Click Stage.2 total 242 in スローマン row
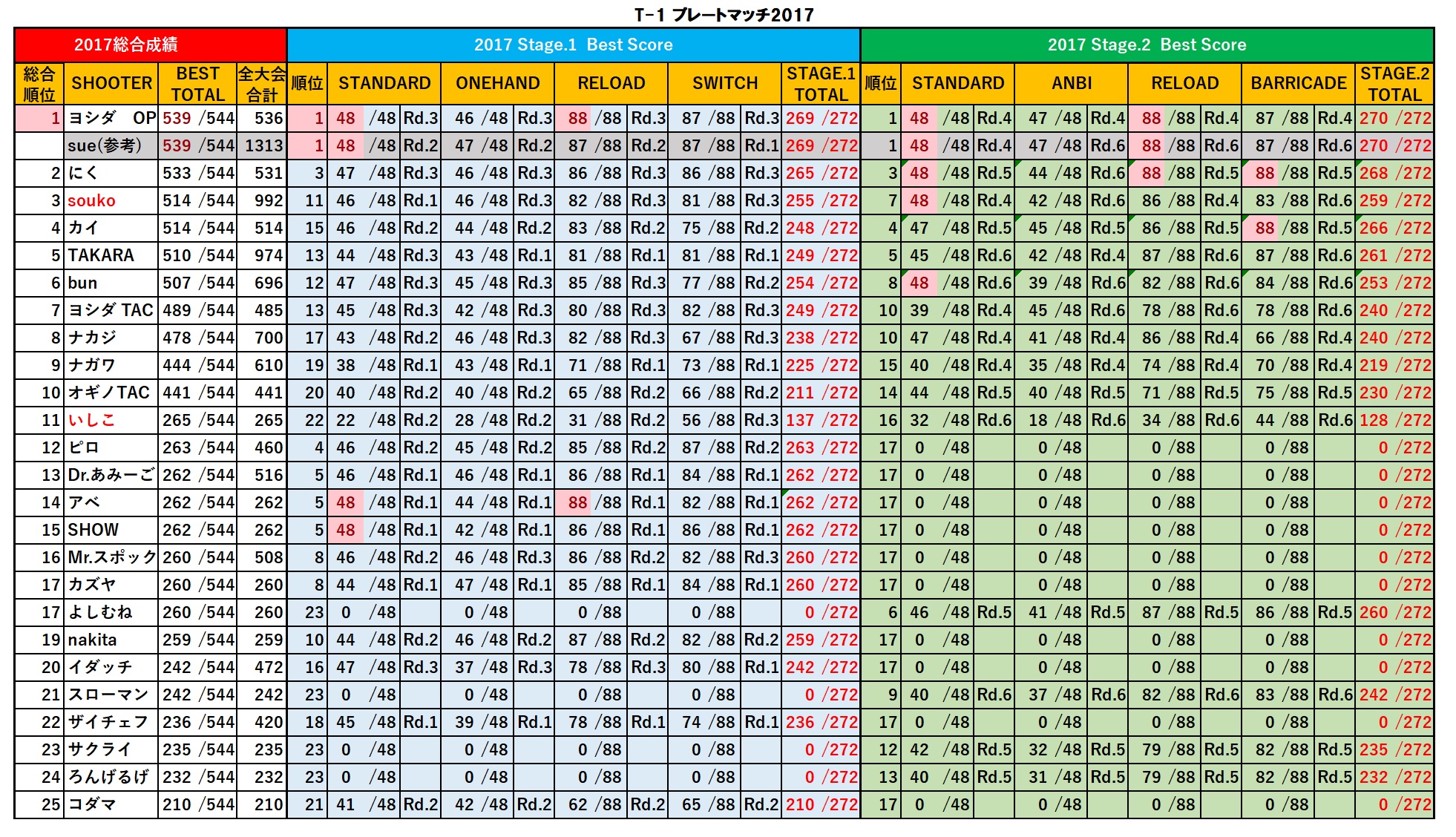 click(1374, 695)
